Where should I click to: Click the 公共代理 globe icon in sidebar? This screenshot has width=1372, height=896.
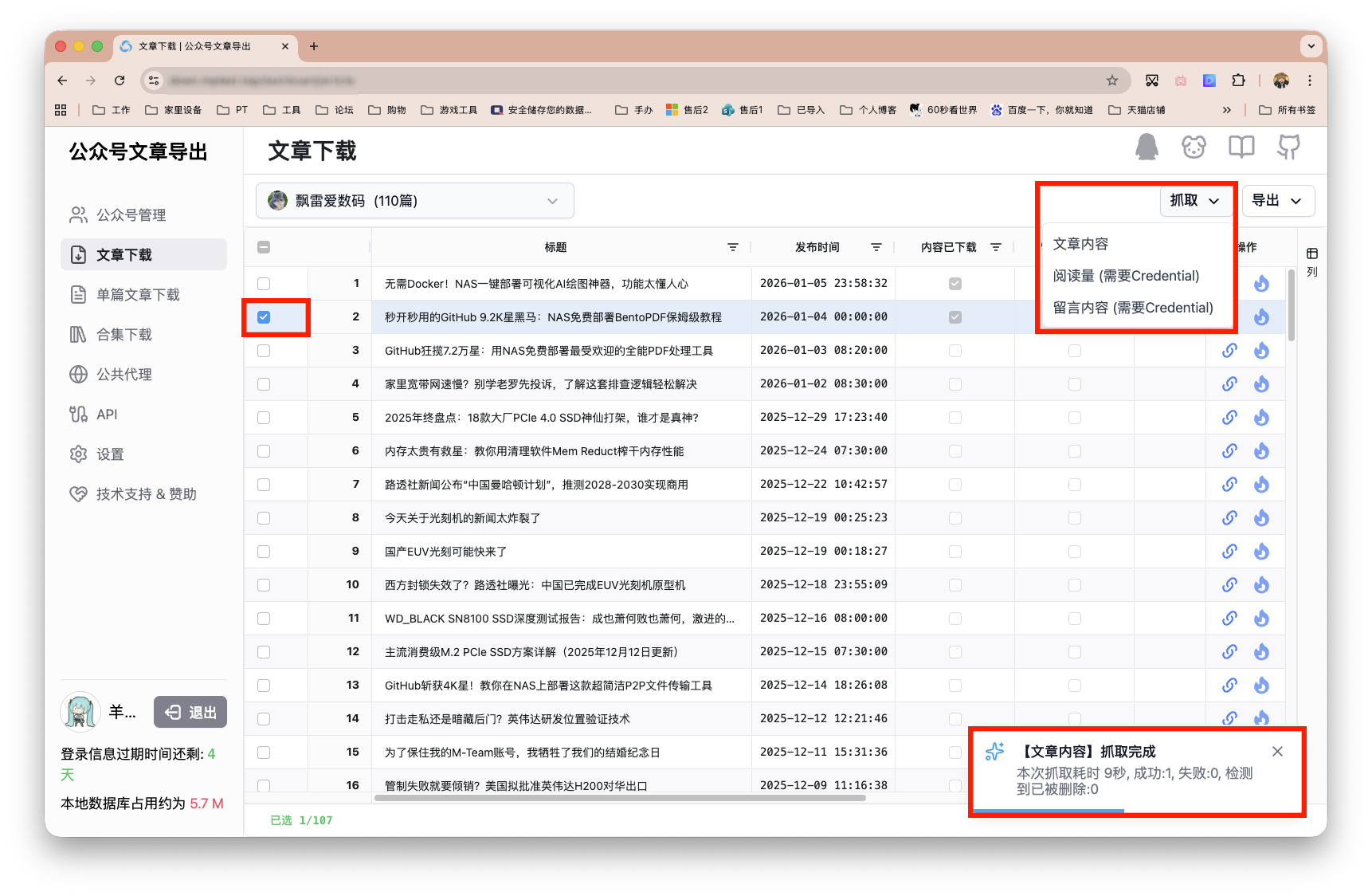[78, 374]
